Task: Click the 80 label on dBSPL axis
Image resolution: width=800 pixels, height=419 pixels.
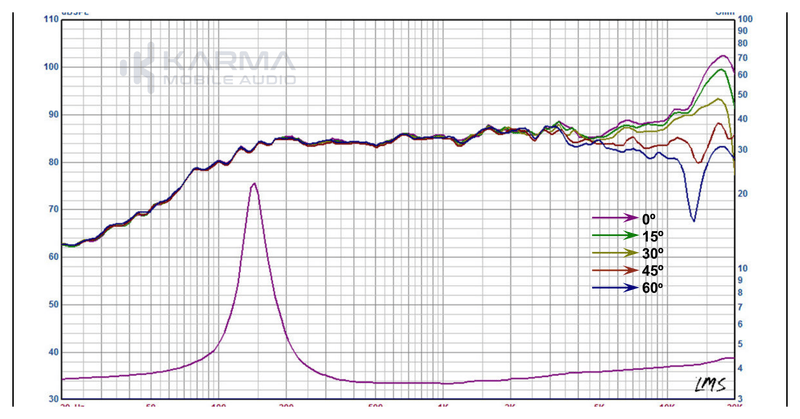Action: [54, 162]
